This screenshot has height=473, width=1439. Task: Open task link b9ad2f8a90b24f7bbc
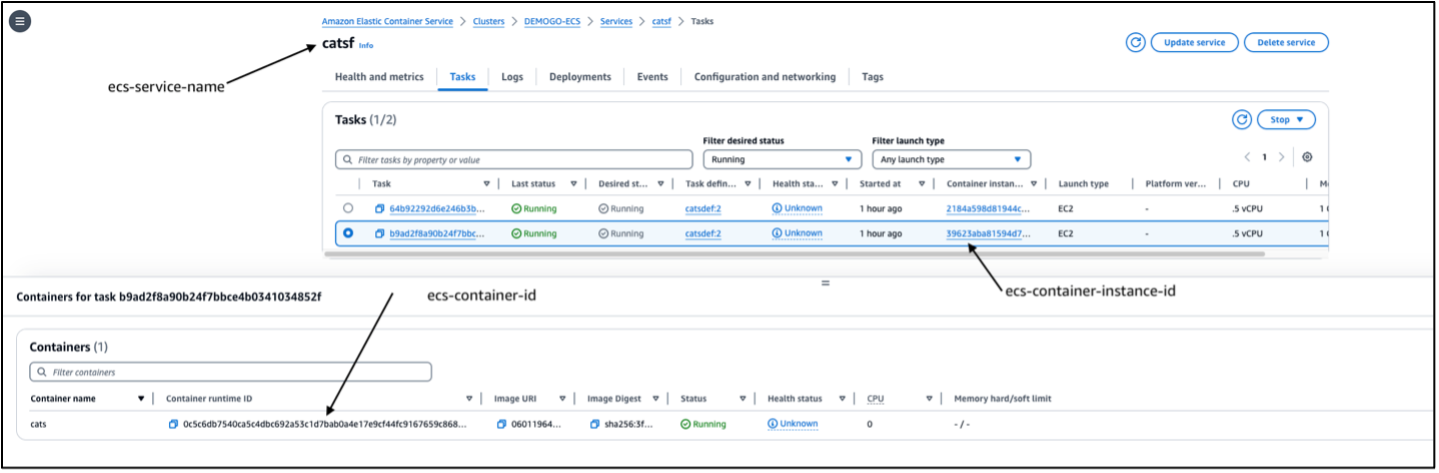437,233
